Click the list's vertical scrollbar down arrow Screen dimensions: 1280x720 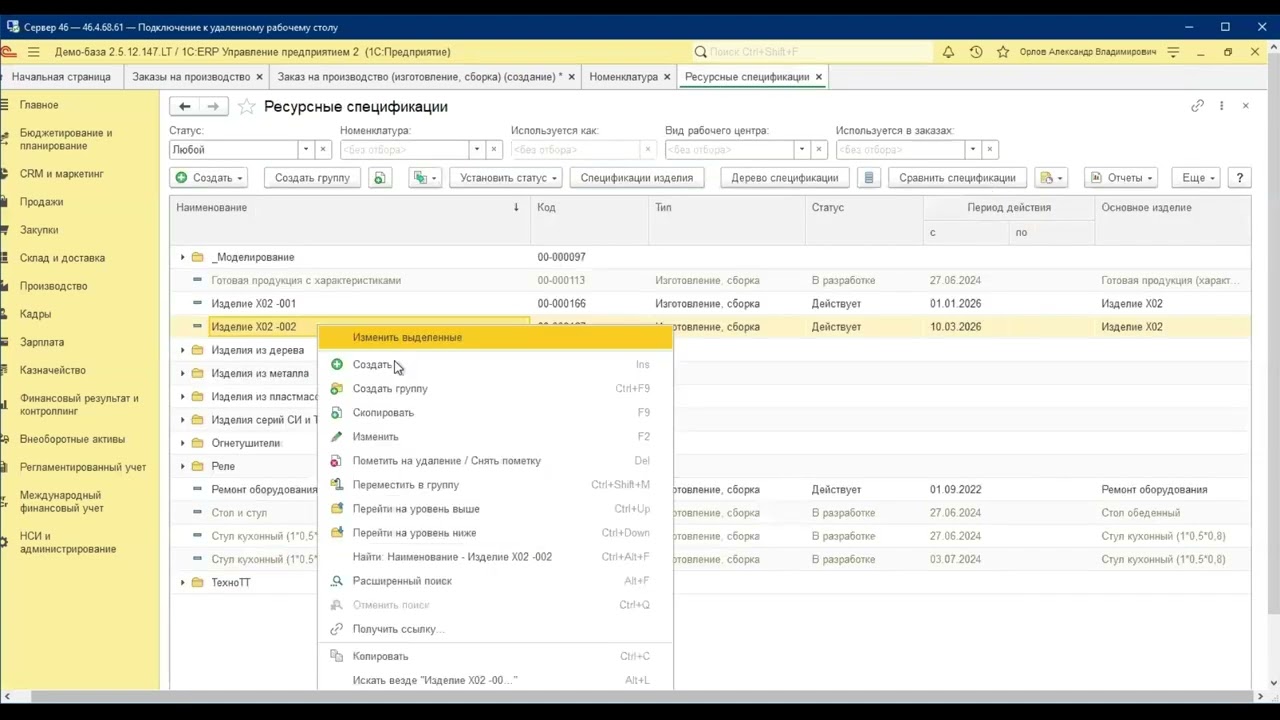click(1273, 684)
